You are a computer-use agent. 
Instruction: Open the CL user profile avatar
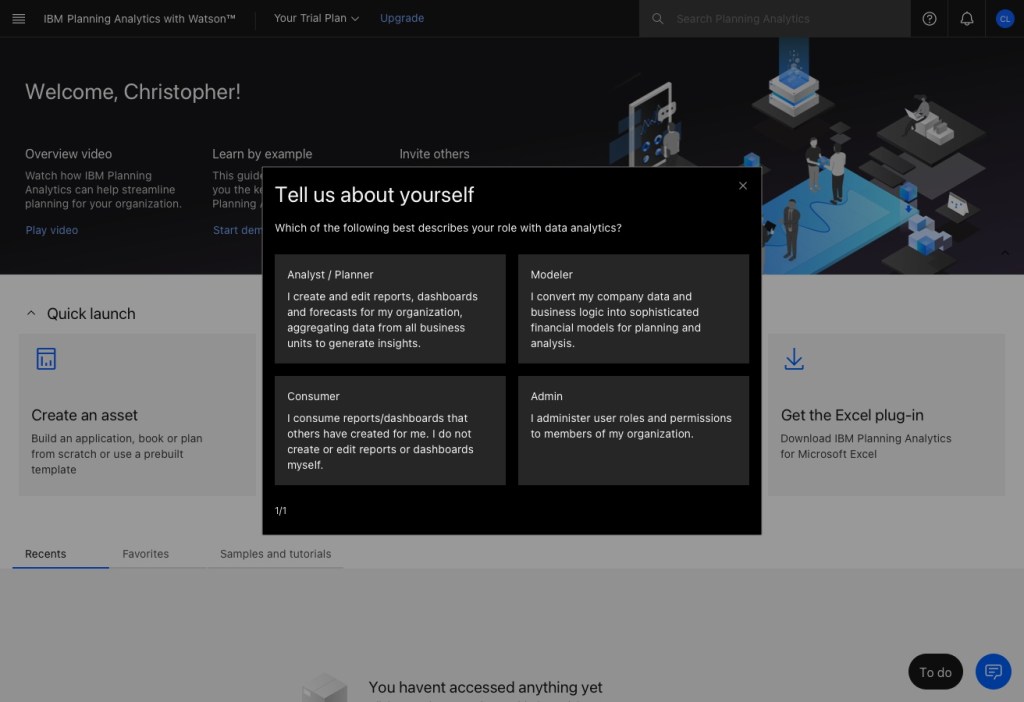click(x=1005, y=18)
